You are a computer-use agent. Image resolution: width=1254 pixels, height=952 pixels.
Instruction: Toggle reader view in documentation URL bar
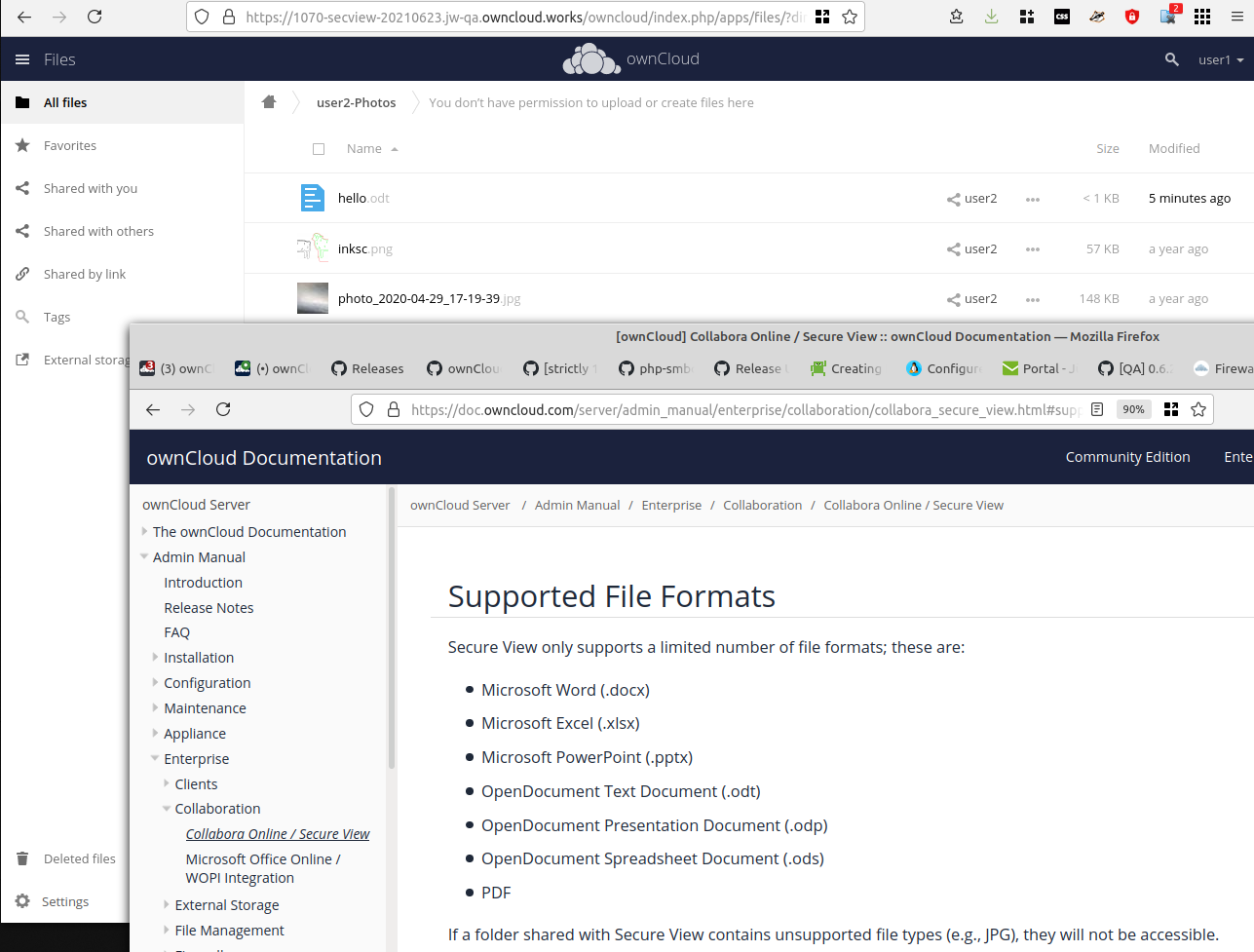pyautogui.click(x=1097, y=409)
